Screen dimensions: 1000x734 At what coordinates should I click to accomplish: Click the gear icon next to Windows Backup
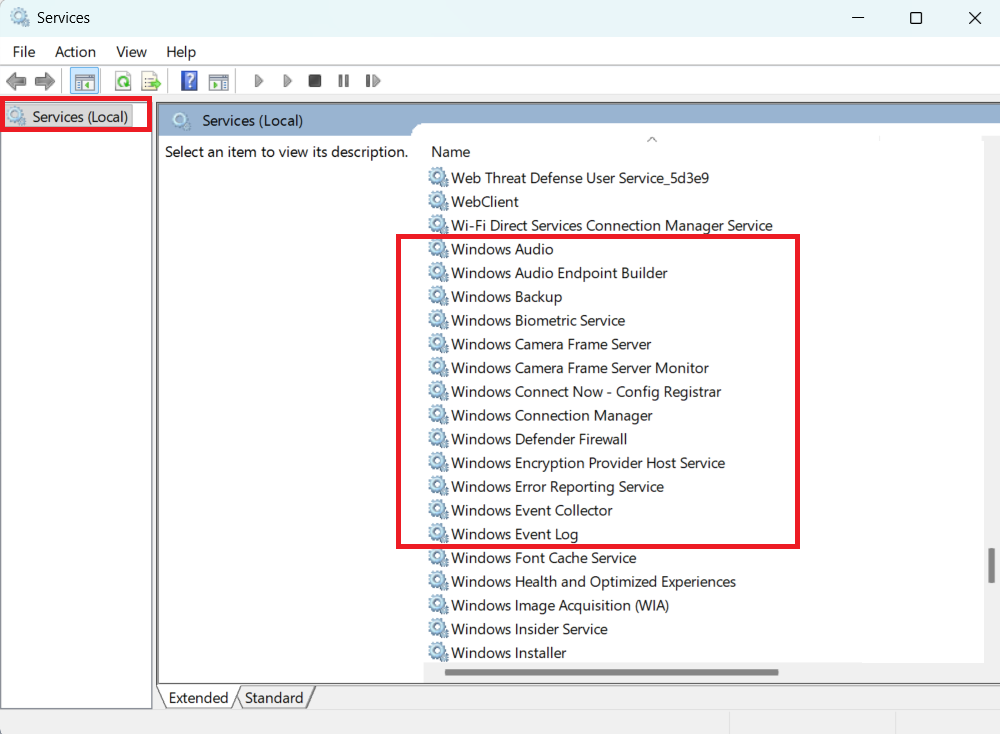pyautogui.click(x=438, y=296)
